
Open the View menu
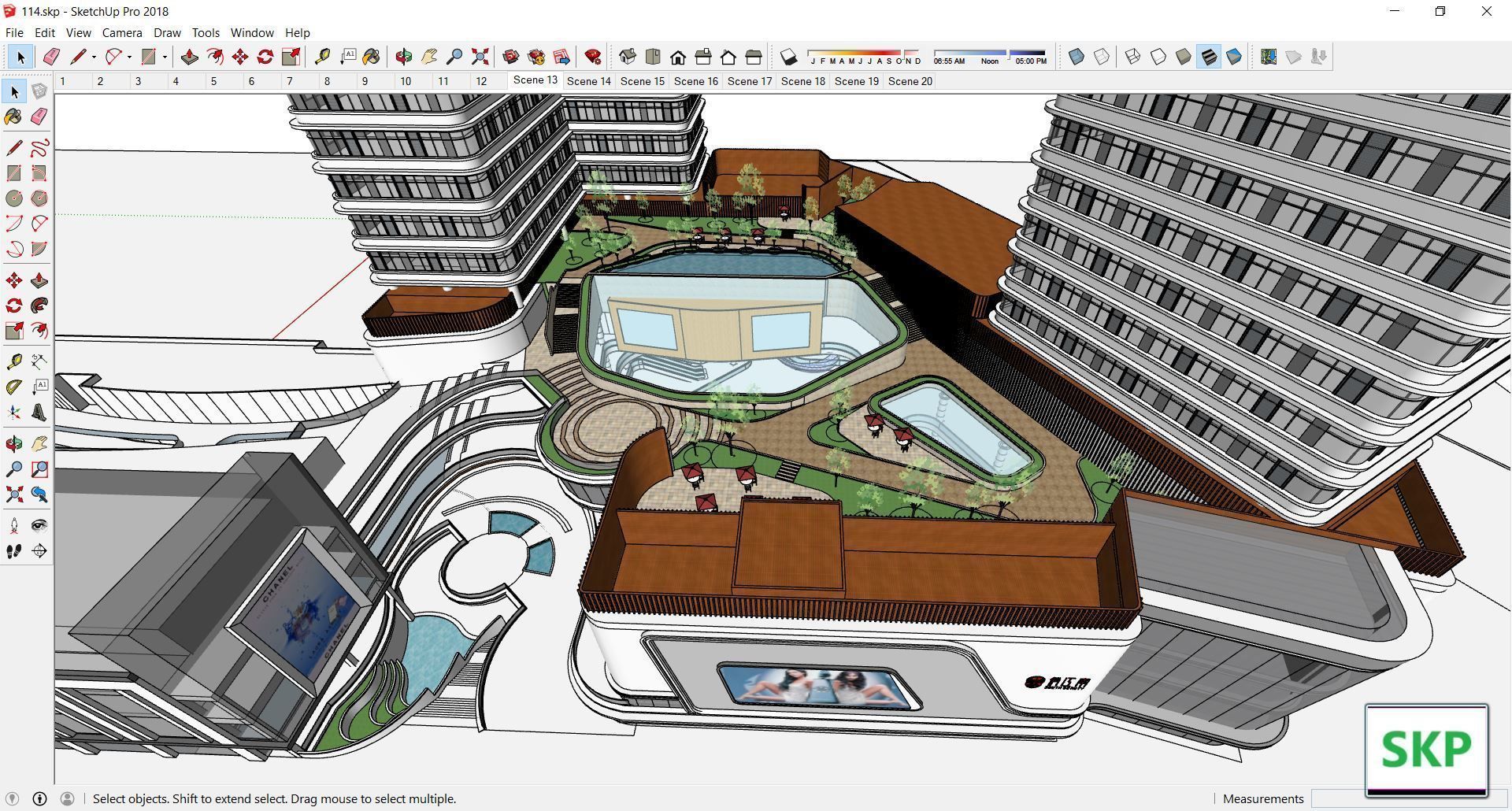[79, 32]
